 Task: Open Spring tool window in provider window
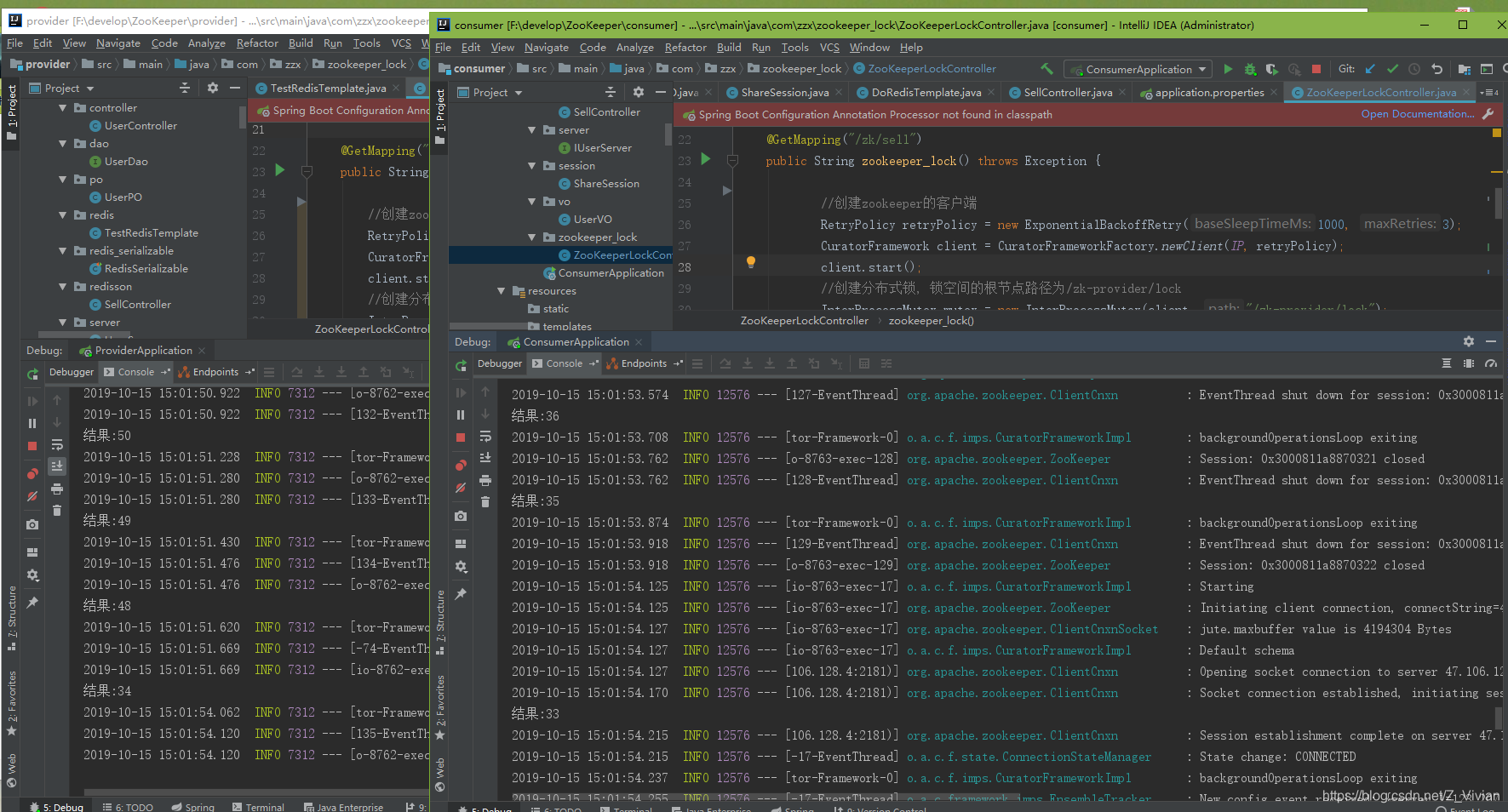(x=192, y=807)
